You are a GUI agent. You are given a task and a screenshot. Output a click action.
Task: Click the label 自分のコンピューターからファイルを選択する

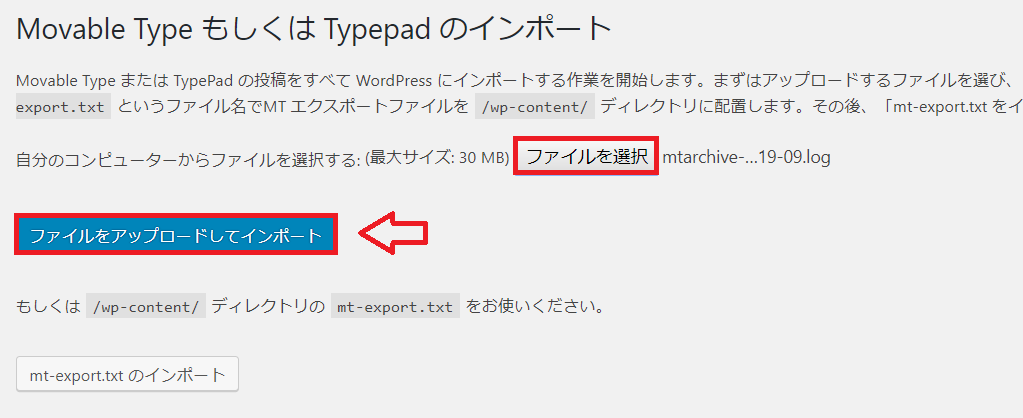[189, 159]
